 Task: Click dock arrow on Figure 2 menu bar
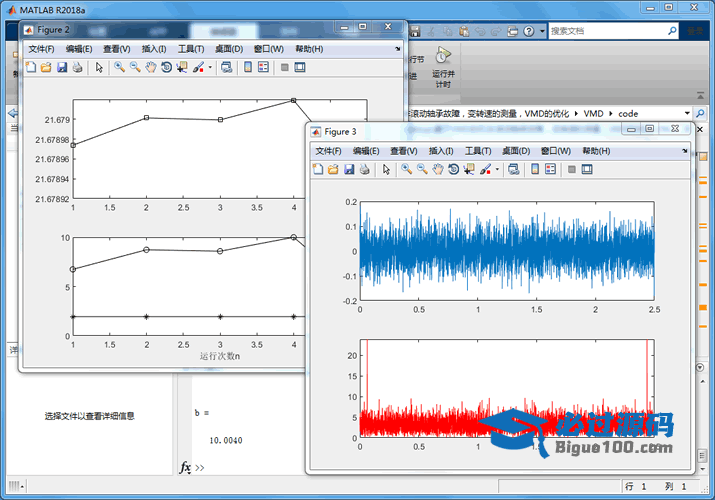pyautogui.click(x=398, y=48)
